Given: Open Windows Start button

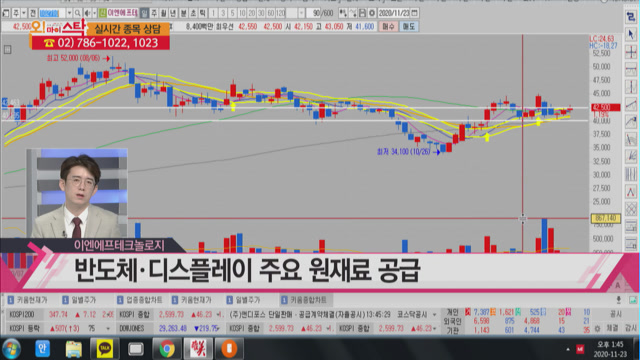Looking at the screenshot, I should (x=11, y=349).
